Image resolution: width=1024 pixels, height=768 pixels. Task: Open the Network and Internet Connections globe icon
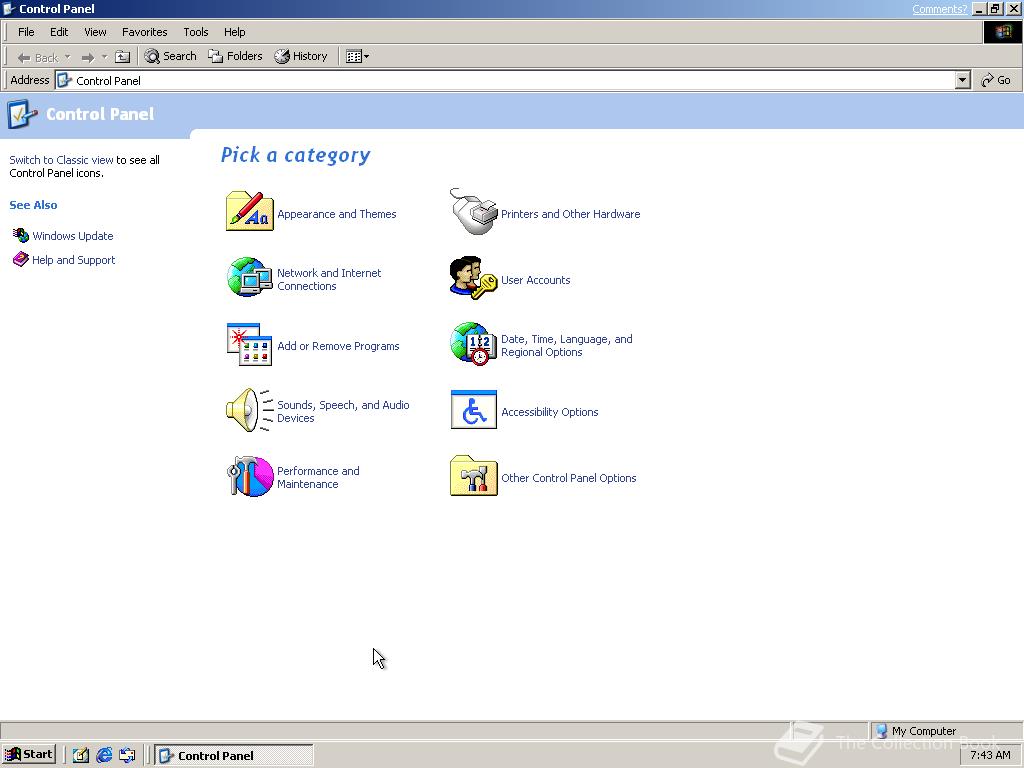pos(249,277)
